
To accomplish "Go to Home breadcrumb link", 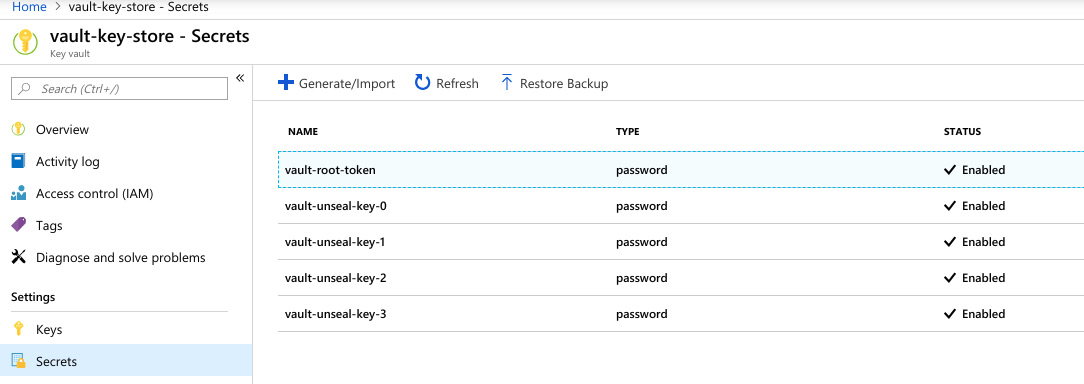I will coord(29,7).
